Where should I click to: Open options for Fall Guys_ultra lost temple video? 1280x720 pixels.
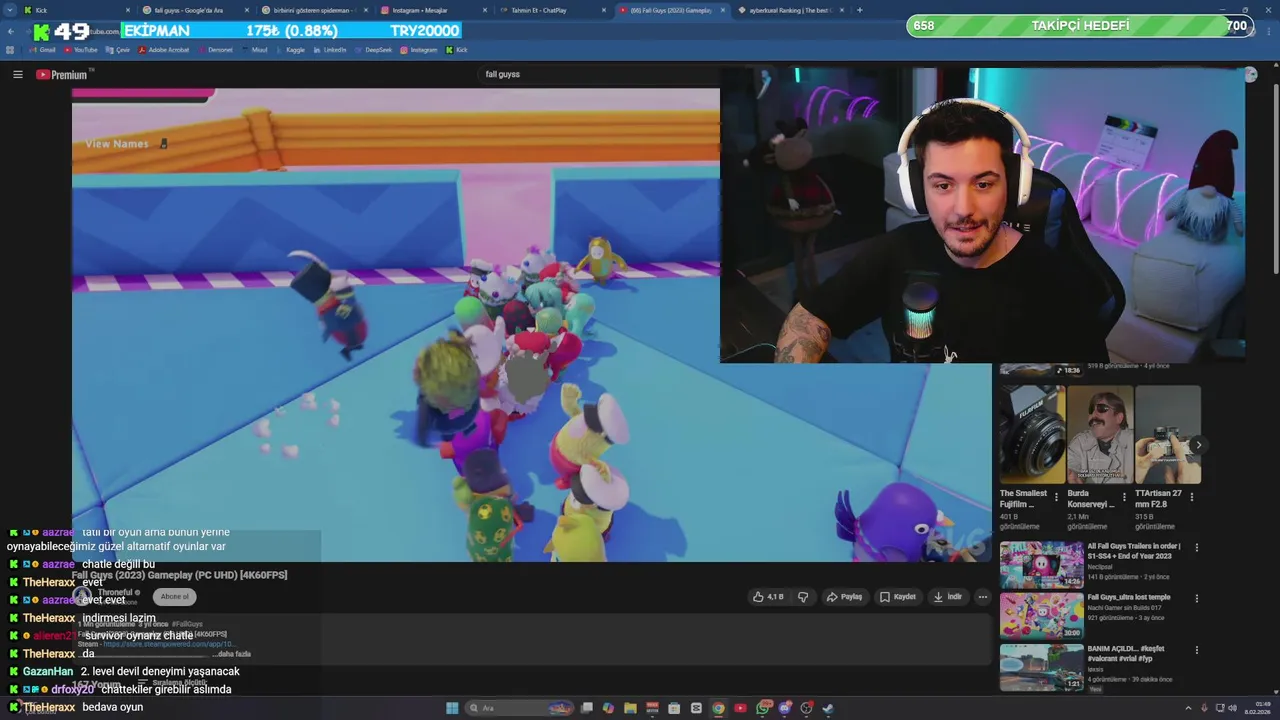(1196, 599)
